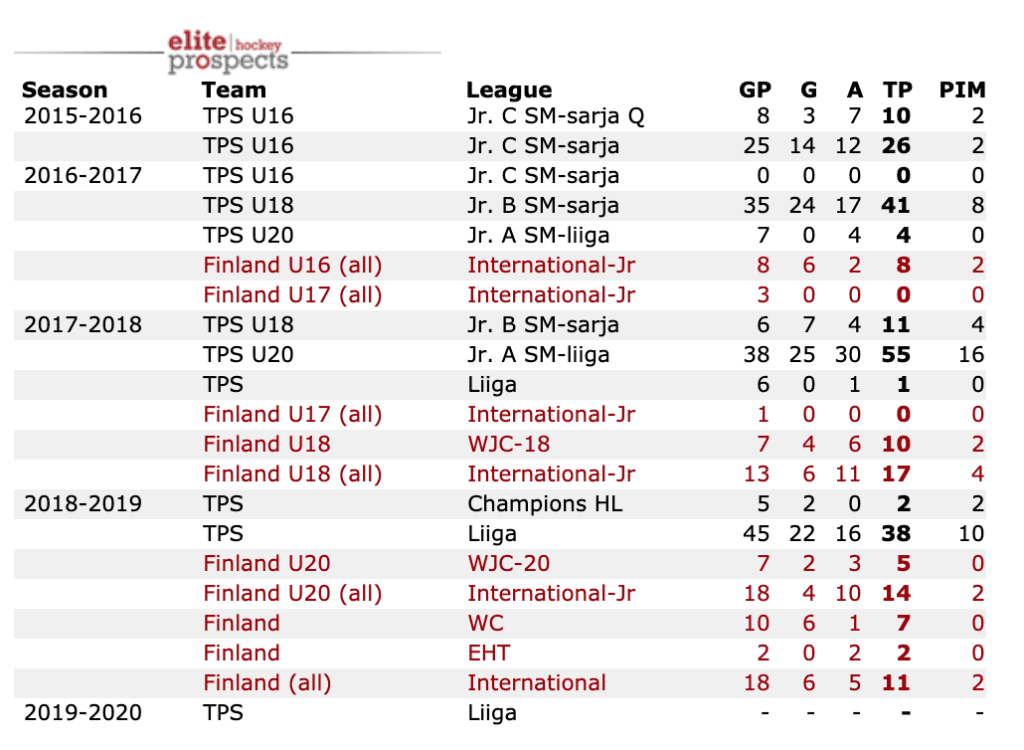The height and width of the screenshot is (750, 1024).
Task: Click the League column header
Action: click(509, 90)
